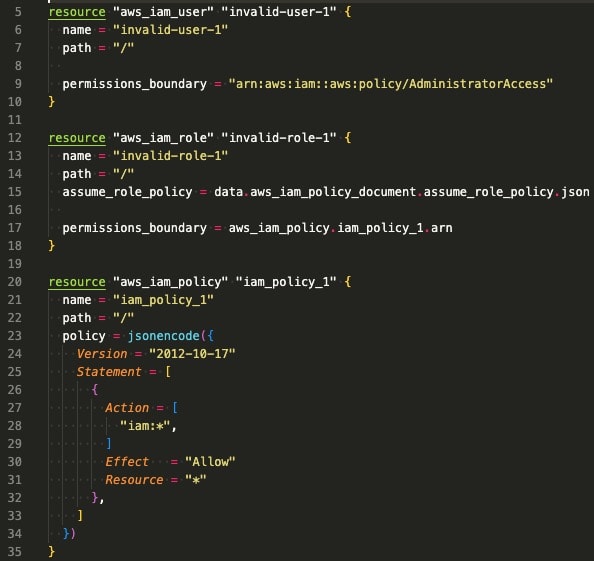Click the jsonencode function call
This screenshot has height=561, width=594.
tap(163, 336)
